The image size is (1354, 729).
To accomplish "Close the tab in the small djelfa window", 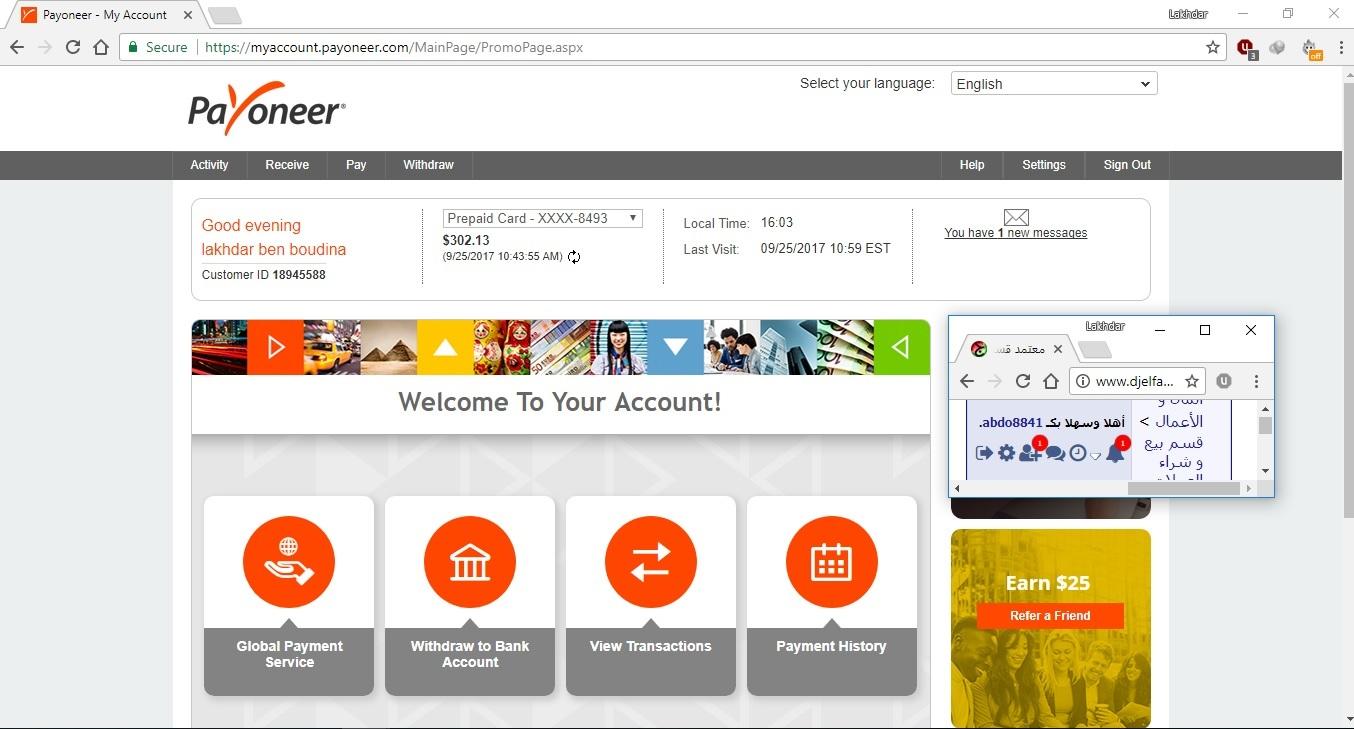I will click(x=1058, y=349).
